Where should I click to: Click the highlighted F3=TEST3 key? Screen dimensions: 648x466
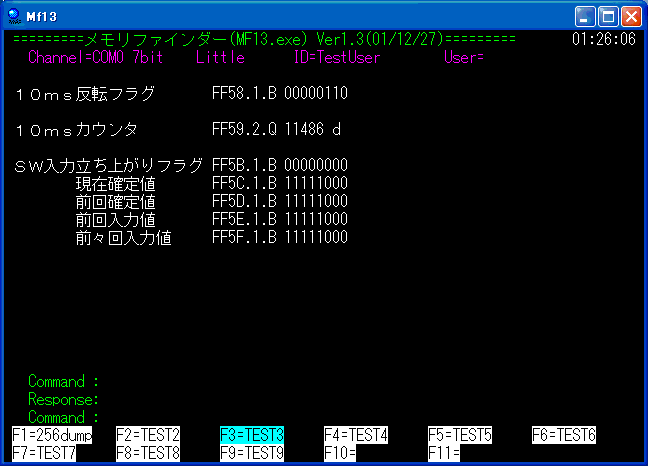(x=252, y=435)
